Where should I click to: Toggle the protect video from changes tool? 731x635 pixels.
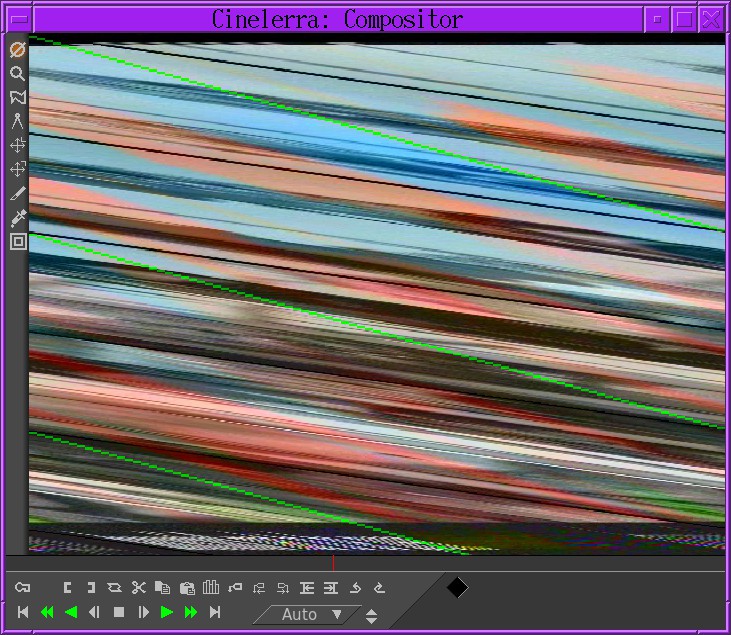18,49
